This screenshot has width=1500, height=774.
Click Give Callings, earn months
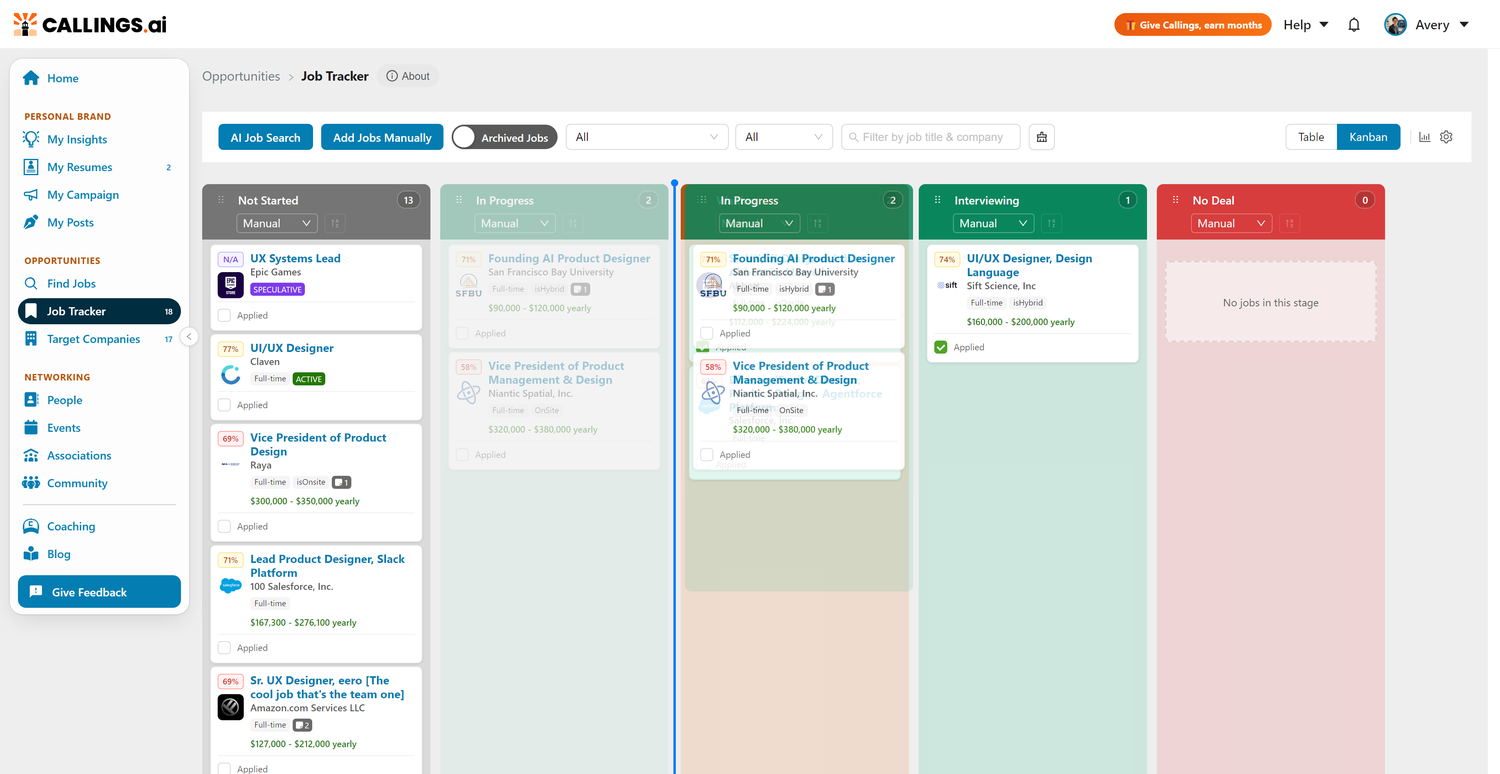(x=1192, y=25)
